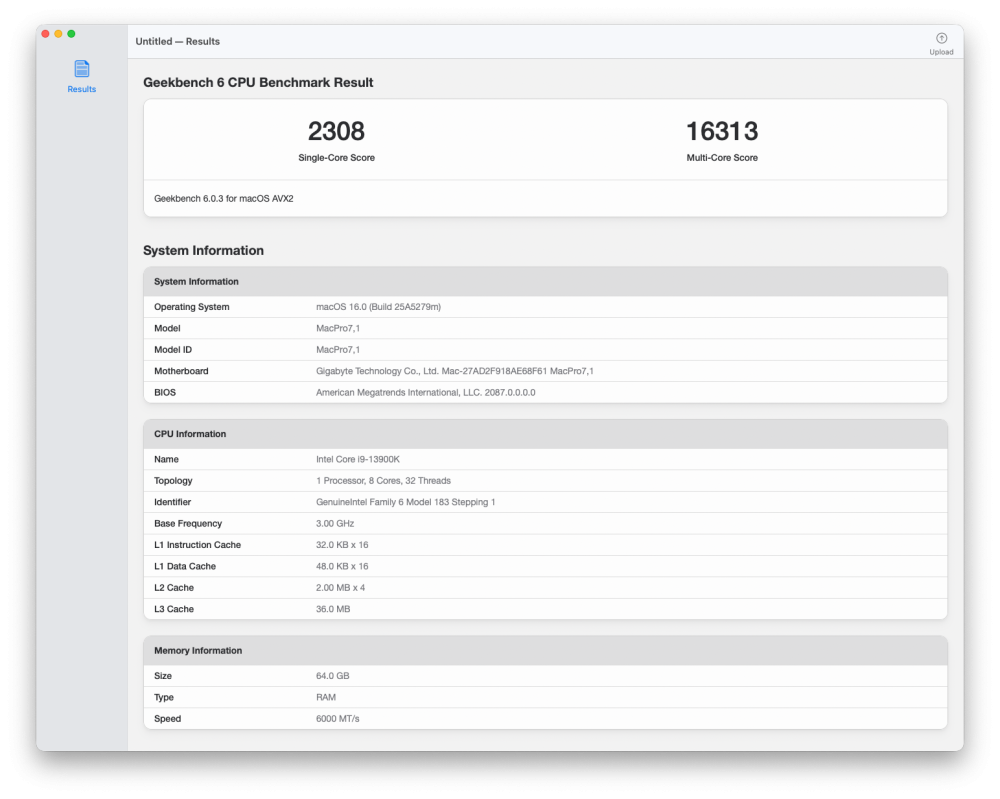
Task: Click the 'L1 Instruction Cache' row label
Action: coord(198,545)
